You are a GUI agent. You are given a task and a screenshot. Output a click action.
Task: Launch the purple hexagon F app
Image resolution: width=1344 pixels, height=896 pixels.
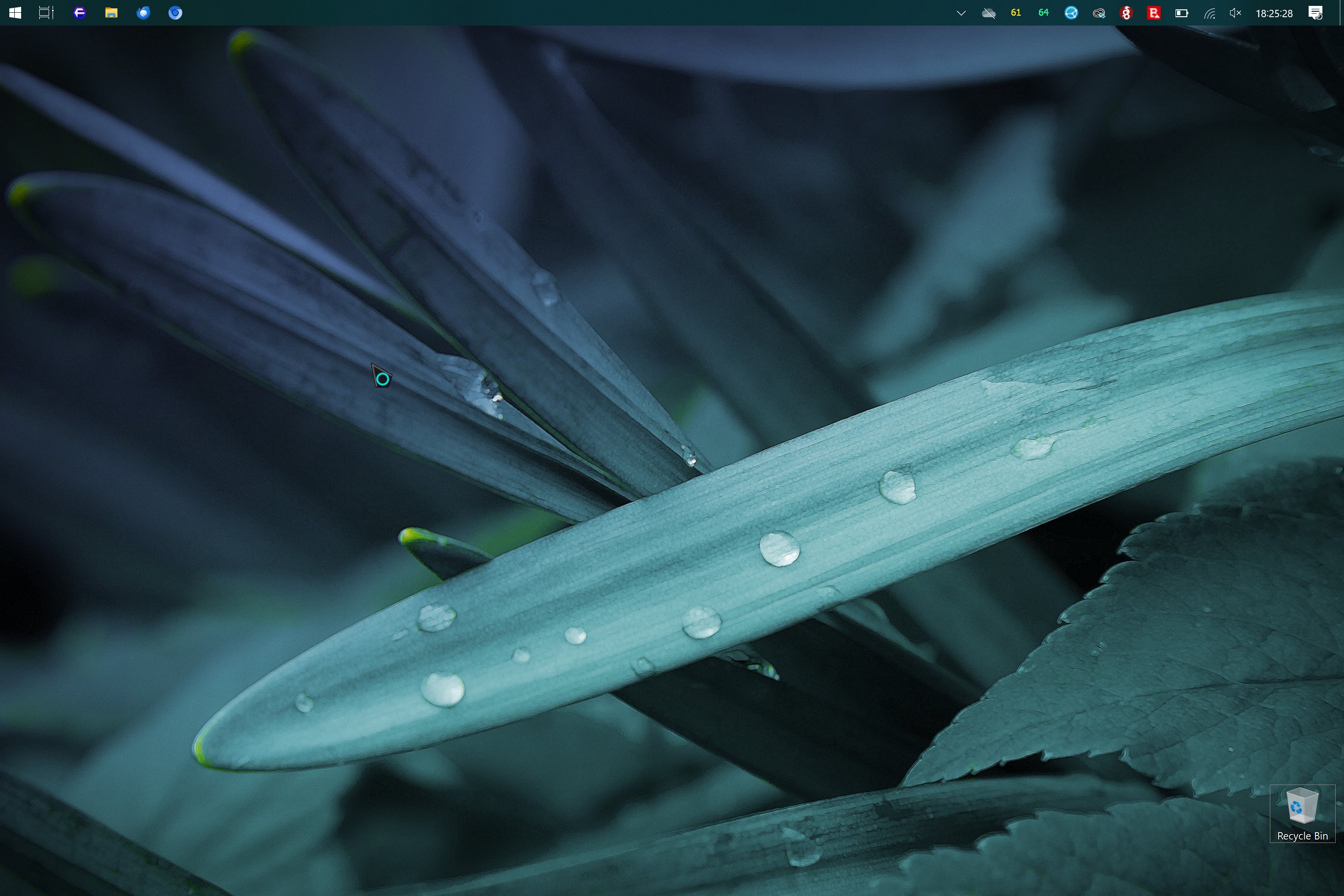coord(80,13)
